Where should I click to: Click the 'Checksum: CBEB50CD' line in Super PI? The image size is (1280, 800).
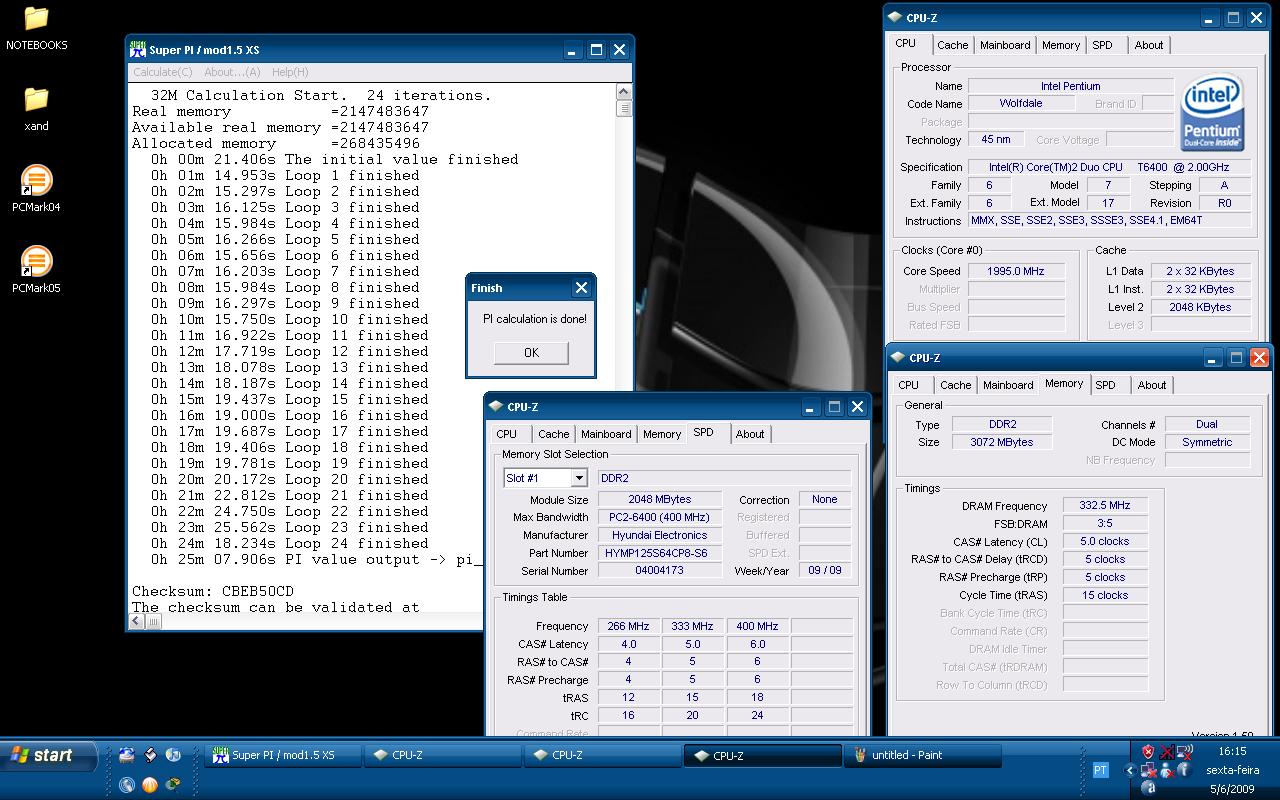coord(213,591)
